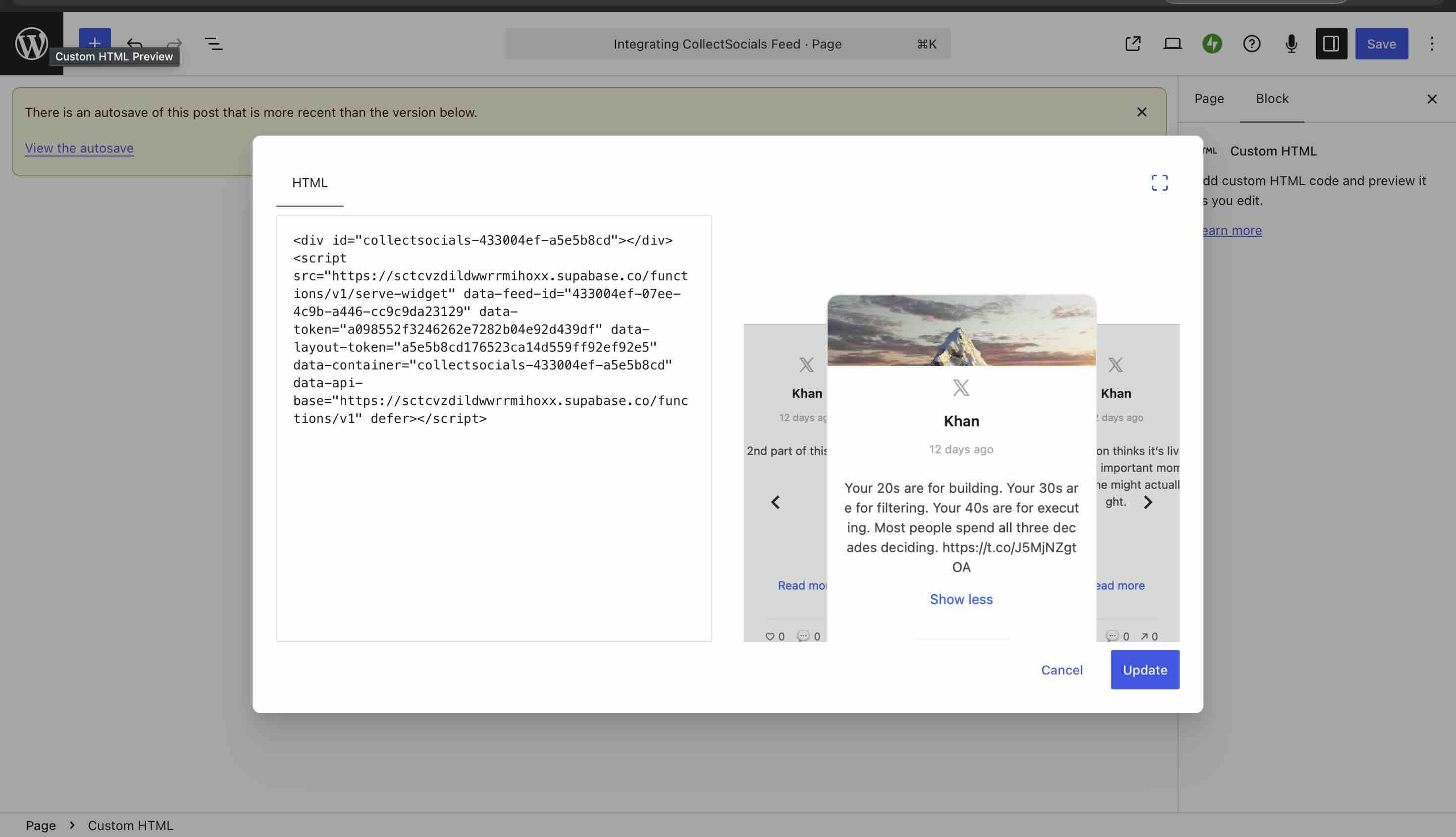The image size is (1456, 837).
Task: Switch to the Block sidebar tab
Action: (x=1271, y=98)
